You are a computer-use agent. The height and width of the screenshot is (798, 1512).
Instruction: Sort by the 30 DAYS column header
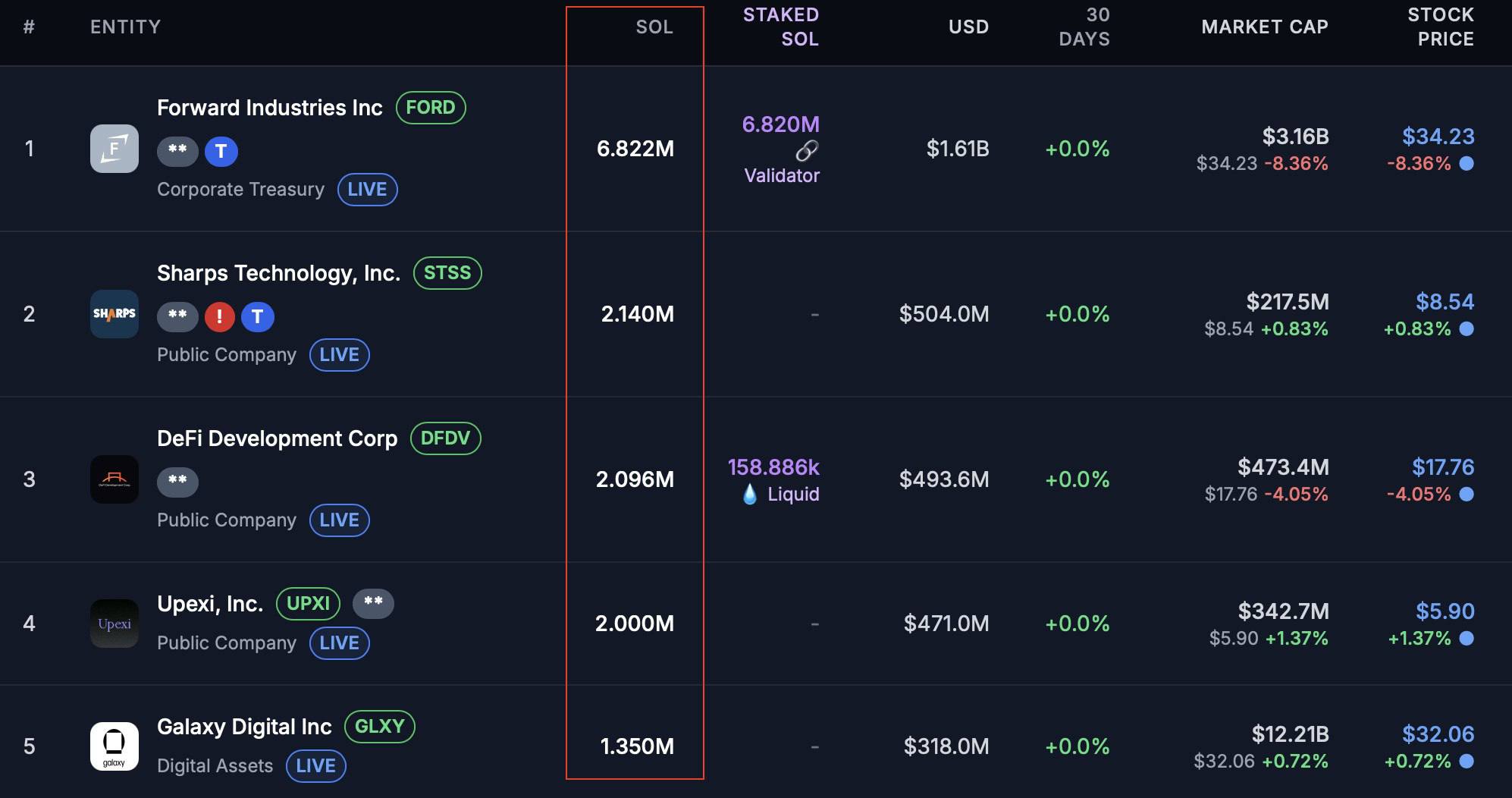point(1084,27)
